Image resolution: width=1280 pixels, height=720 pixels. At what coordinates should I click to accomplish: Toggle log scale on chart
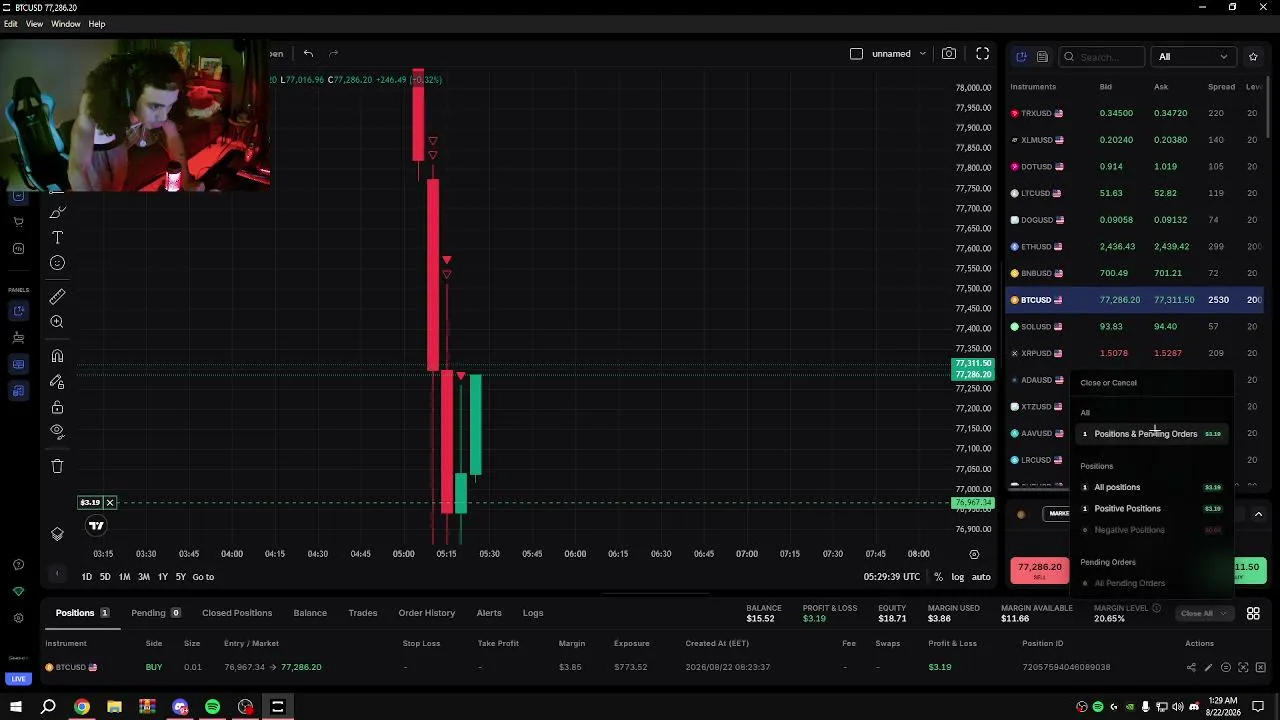(958, 577)
